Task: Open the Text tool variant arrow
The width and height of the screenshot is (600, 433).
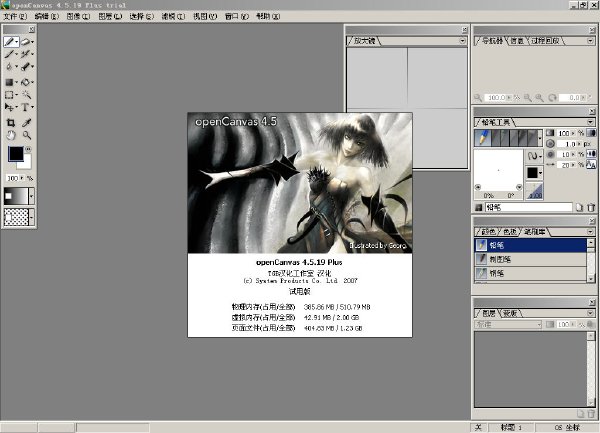Action: pos(32,107)
